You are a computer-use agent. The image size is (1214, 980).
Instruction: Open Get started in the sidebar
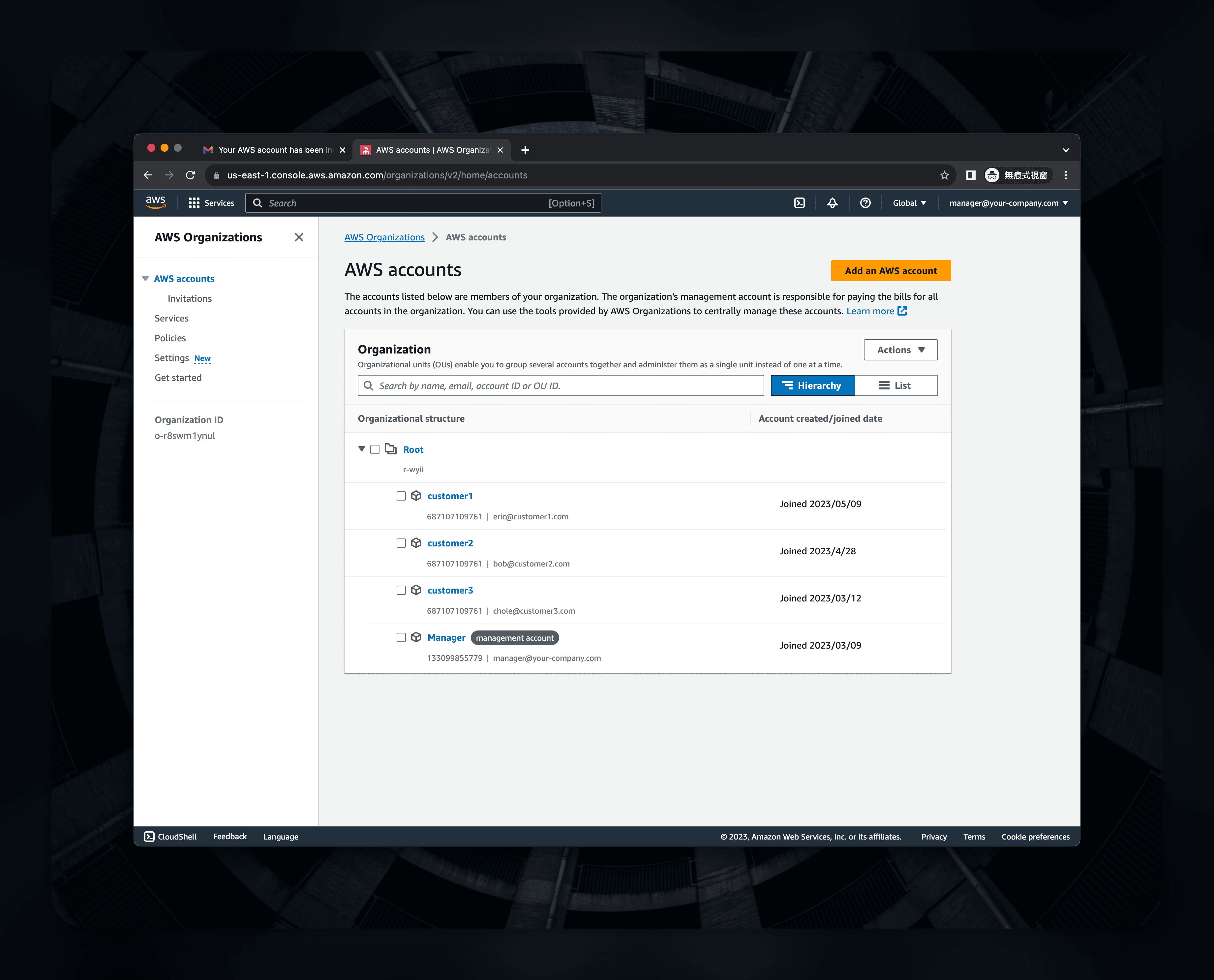click(x=178, y=378)
